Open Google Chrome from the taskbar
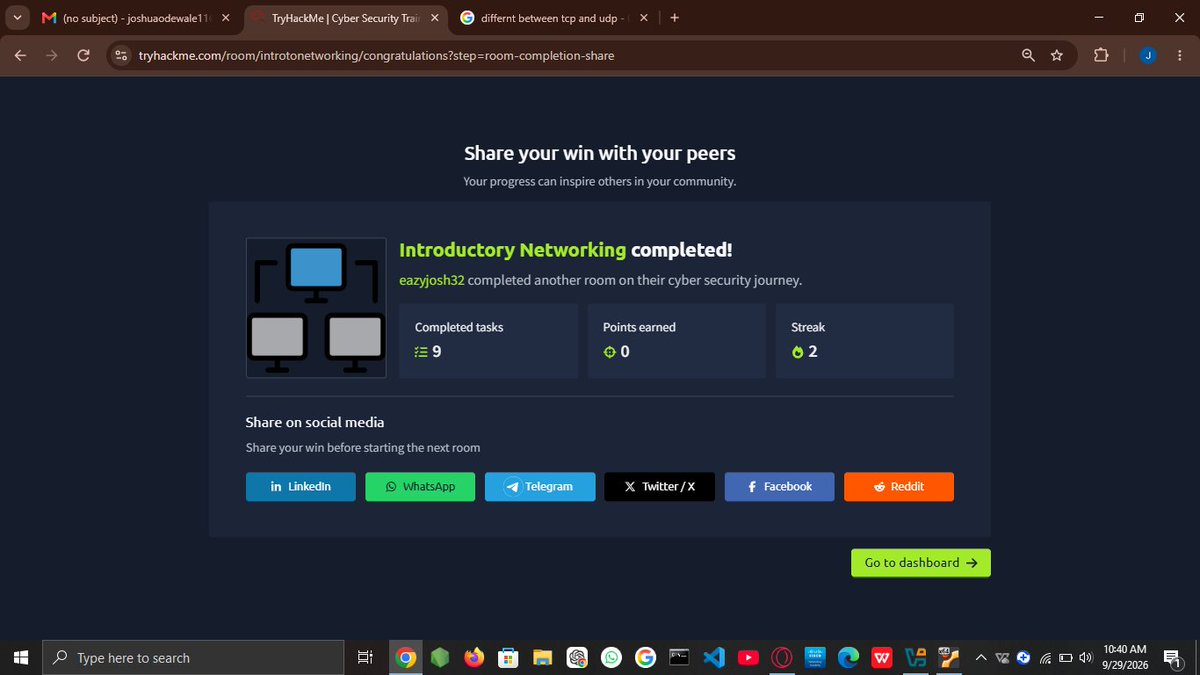This screenshot has width=1200, height=675. [405, 657]
